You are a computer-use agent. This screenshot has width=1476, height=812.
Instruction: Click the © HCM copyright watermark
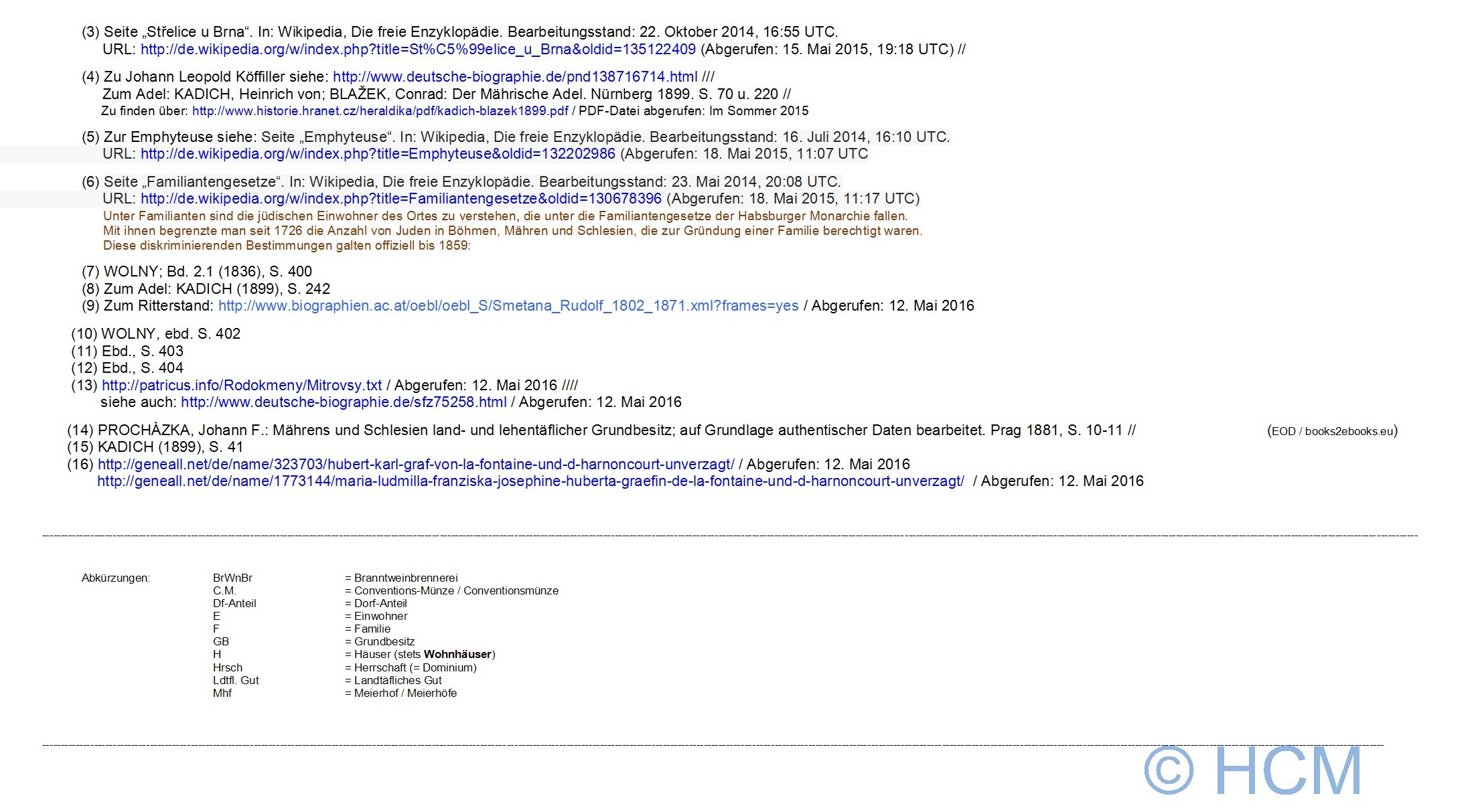pyautogui.click(x=1252, y=770)
